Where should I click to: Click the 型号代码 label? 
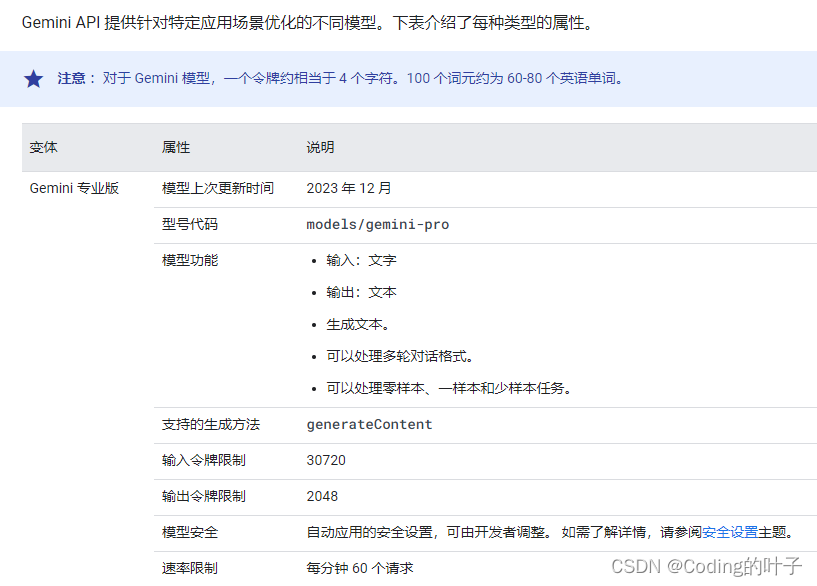coord(190,225)
